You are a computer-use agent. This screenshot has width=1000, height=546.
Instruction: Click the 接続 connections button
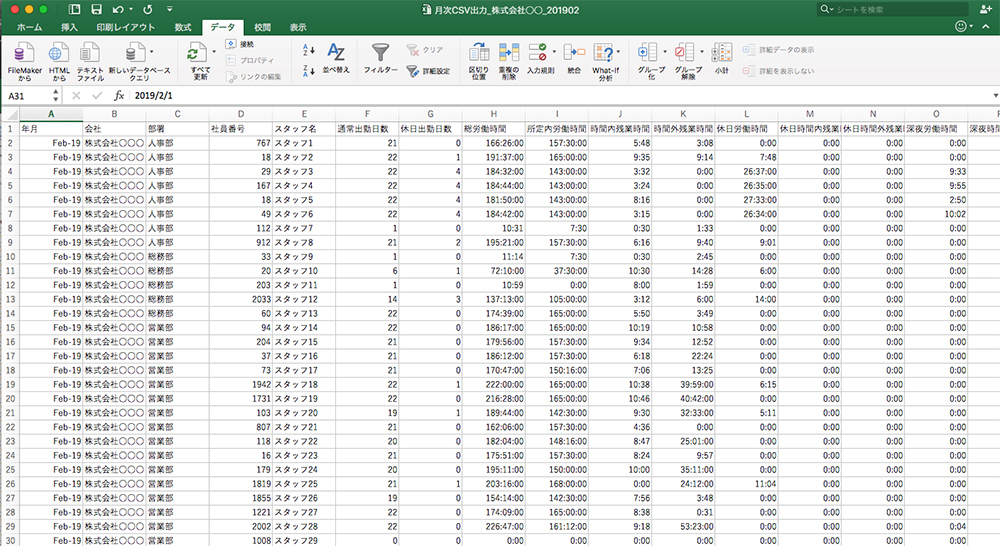(240, 45)
